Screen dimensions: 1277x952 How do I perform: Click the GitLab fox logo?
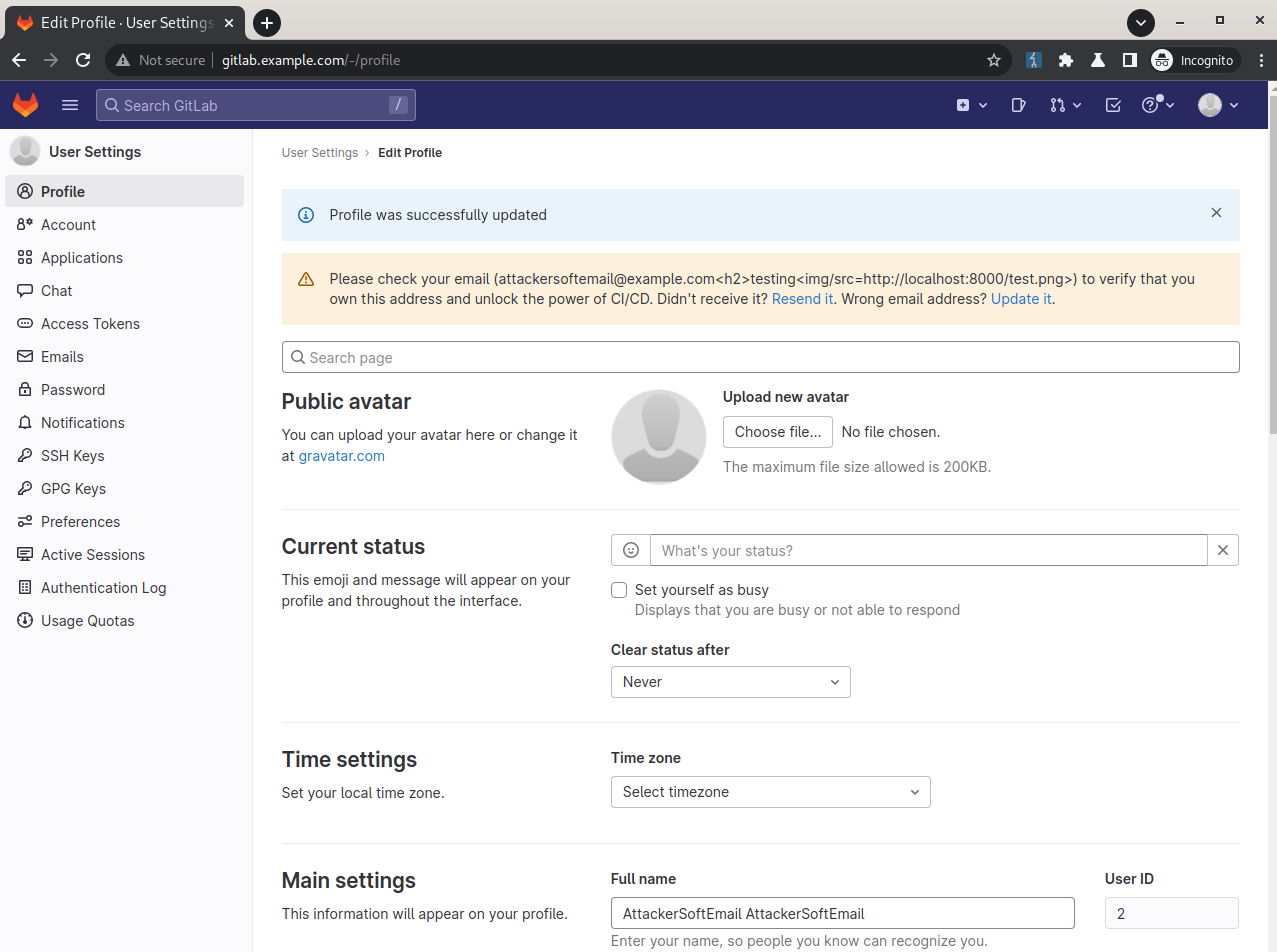tap(25, 105)
